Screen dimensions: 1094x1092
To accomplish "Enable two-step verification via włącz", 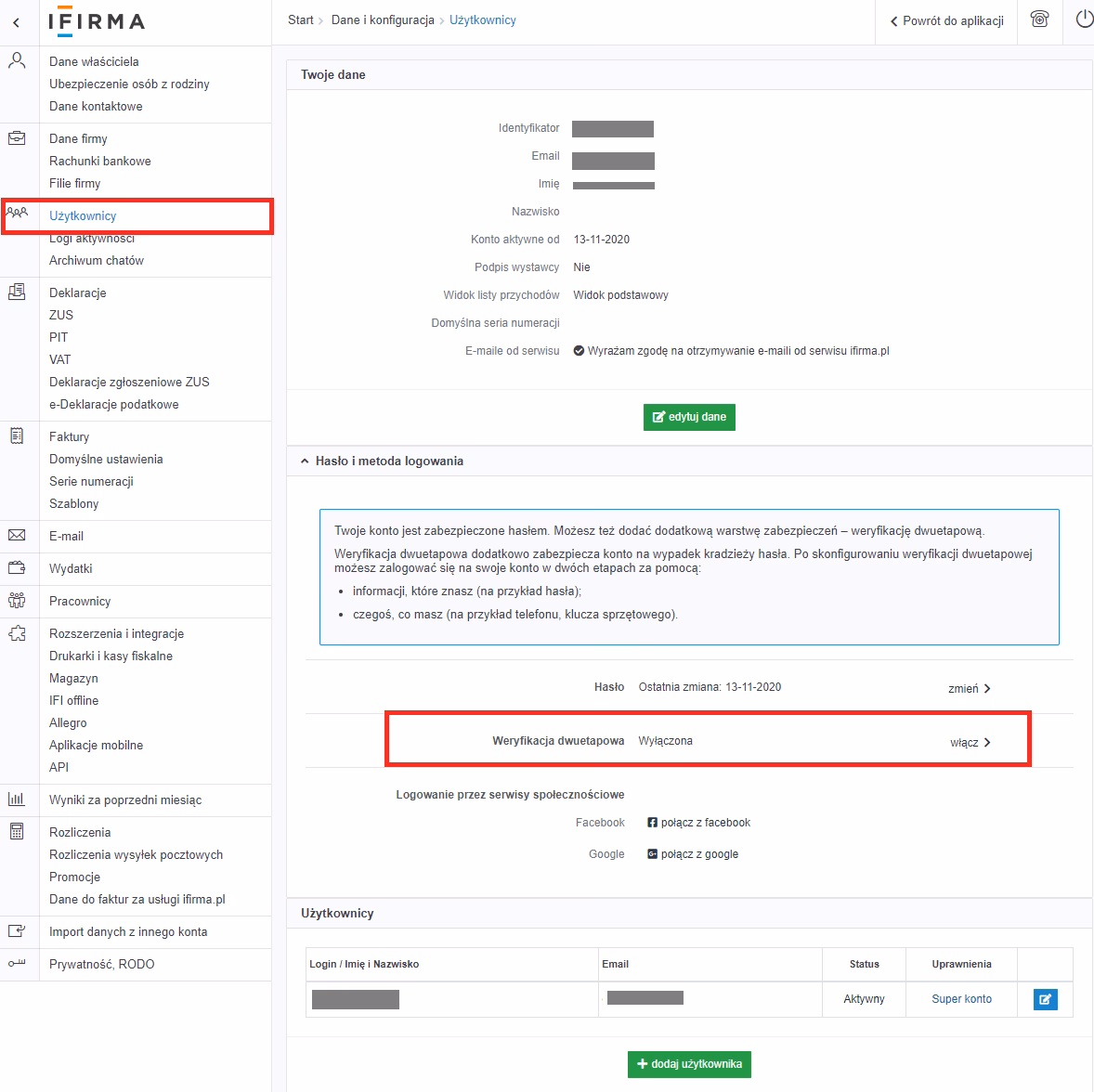I will 970,742.
